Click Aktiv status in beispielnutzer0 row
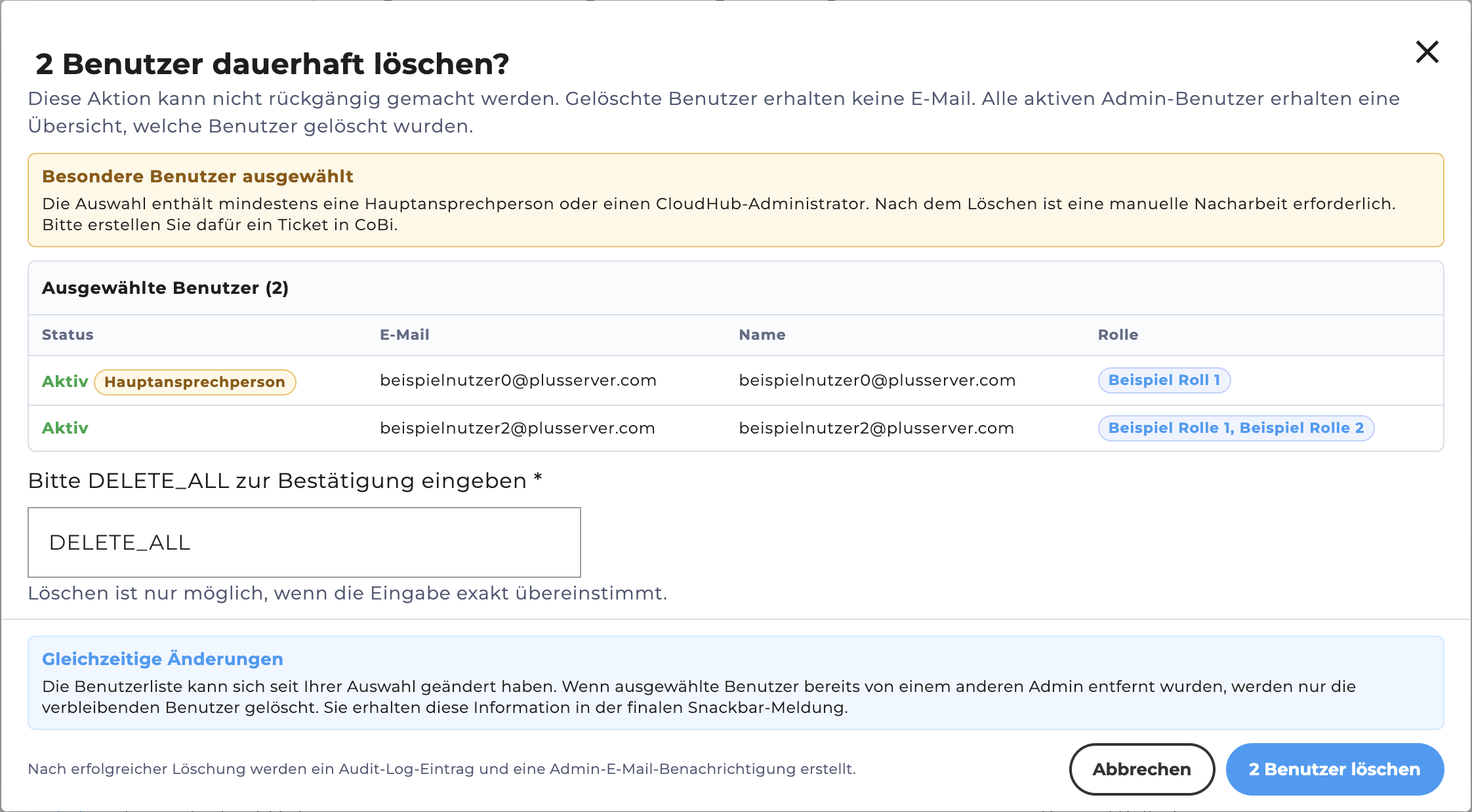This screenshot has width=1472, height=812. (65, 382)
